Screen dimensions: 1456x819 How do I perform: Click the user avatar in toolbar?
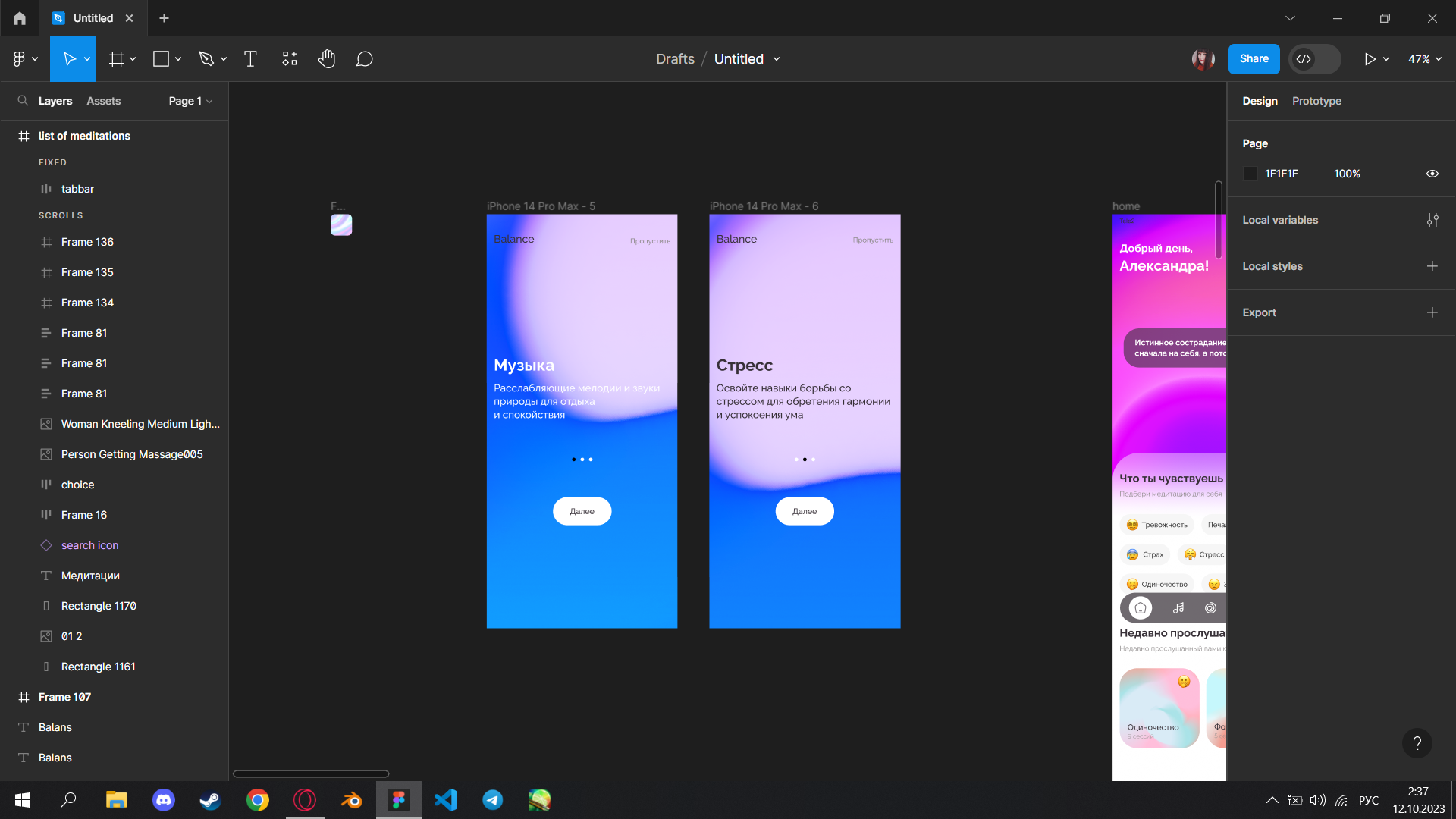pyautogui.click(x=1203, y=59)
